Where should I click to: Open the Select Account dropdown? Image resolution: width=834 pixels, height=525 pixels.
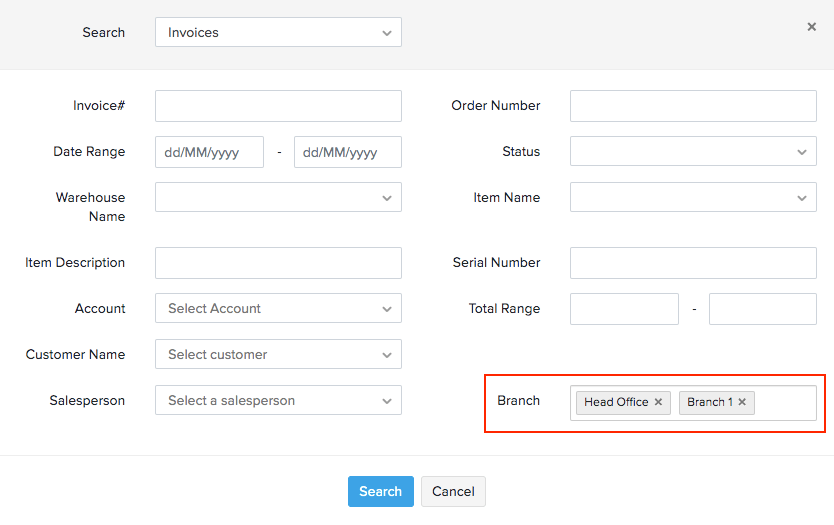(278, 309)
